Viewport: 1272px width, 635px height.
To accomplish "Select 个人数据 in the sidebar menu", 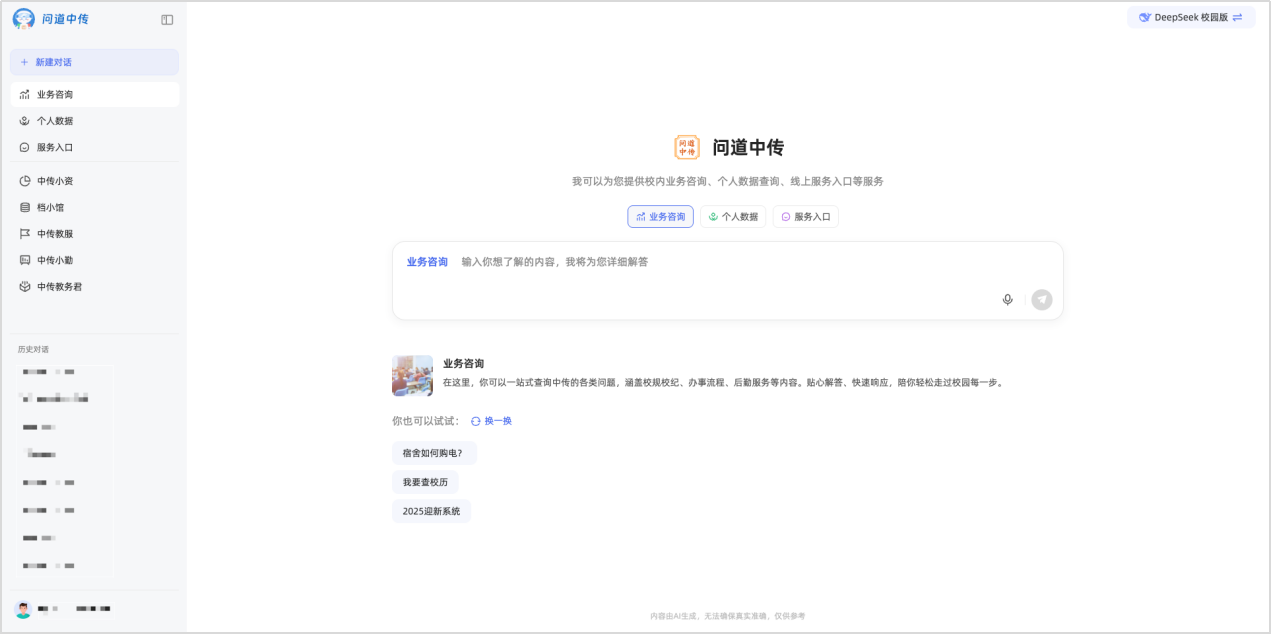I will [54, 121].
